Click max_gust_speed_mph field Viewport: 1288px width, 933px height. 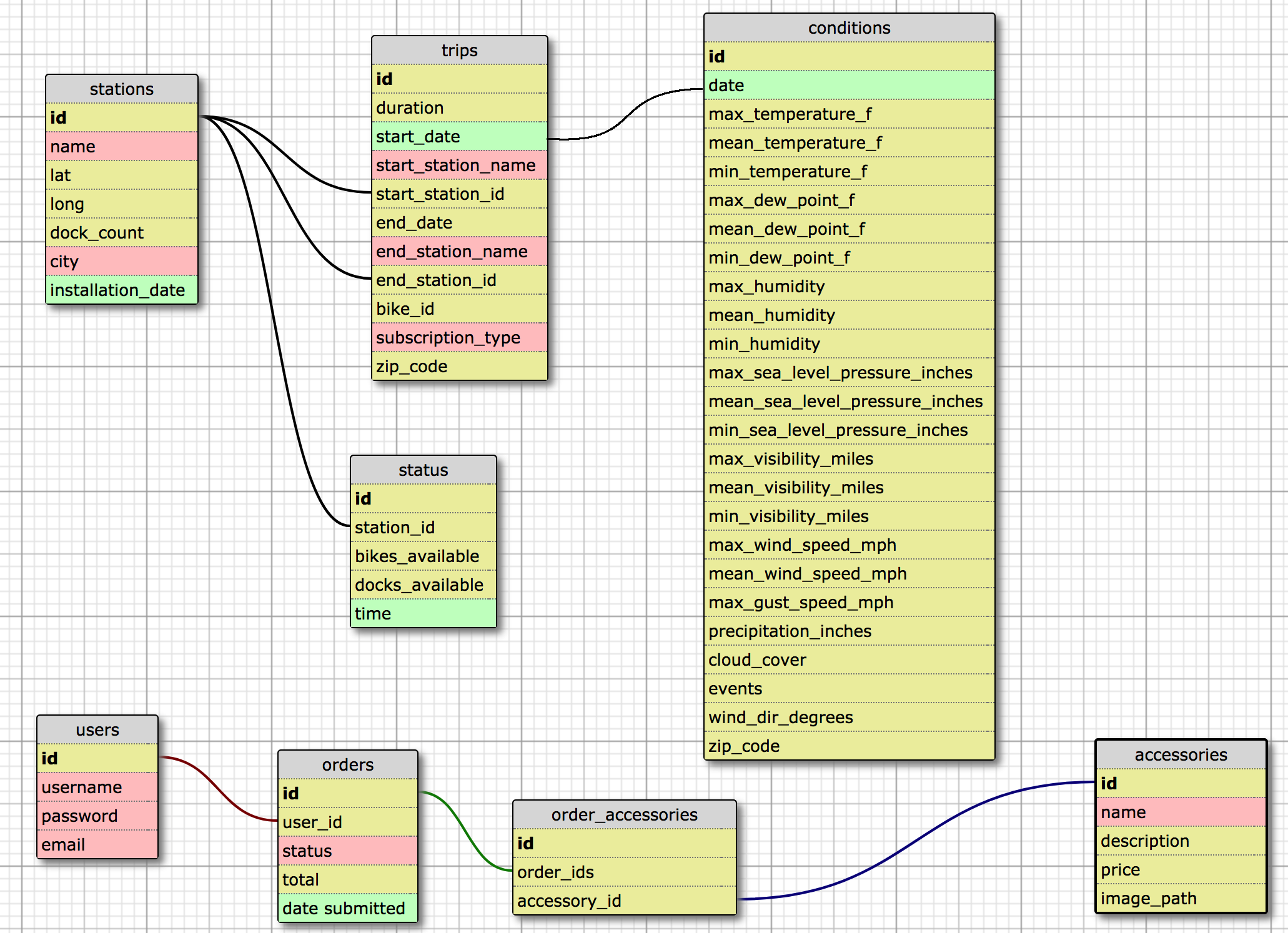click(850, 602)
